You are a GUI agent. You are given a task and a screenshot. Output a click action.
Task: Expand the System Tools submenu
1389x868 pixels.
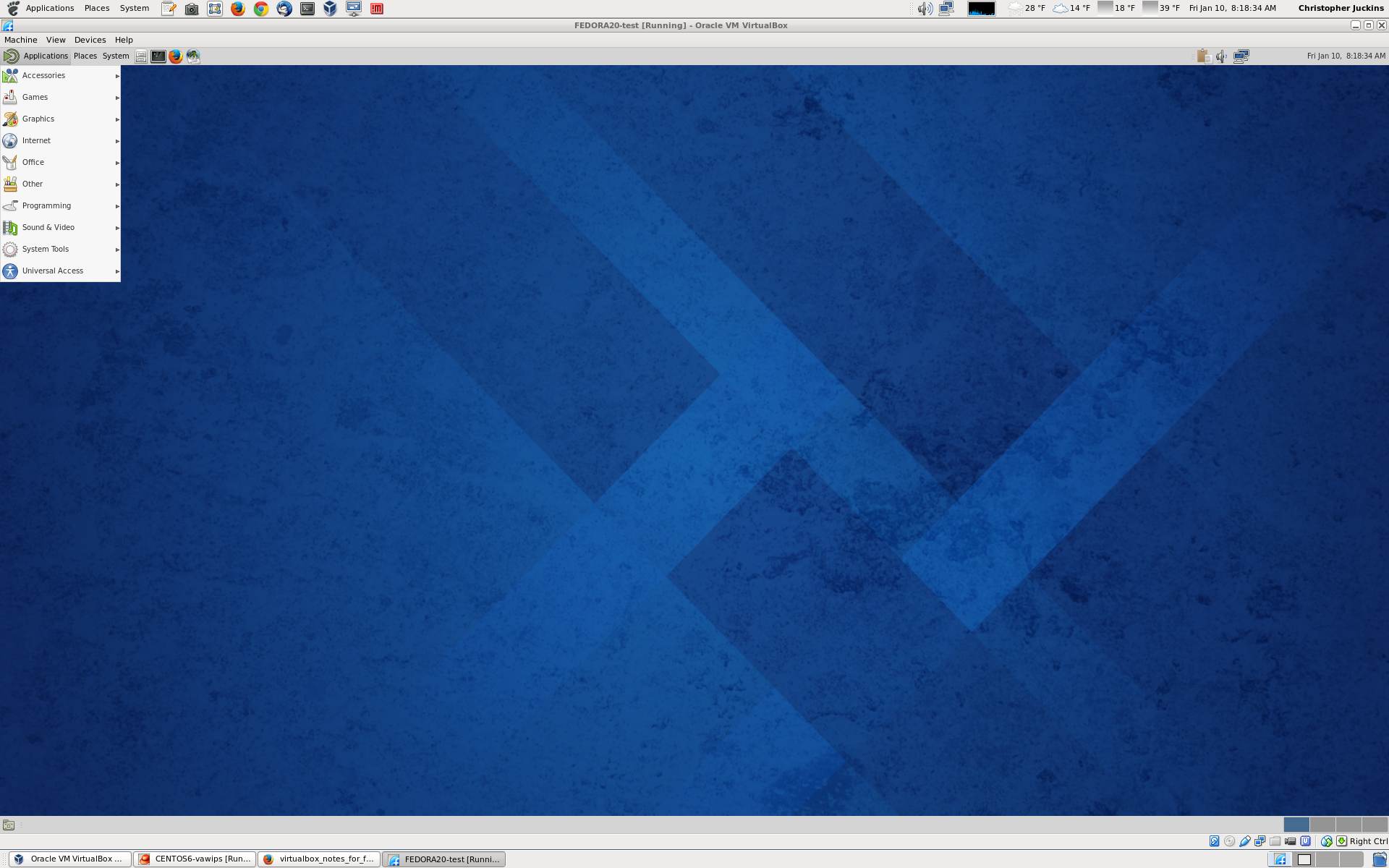click(61, 250)
